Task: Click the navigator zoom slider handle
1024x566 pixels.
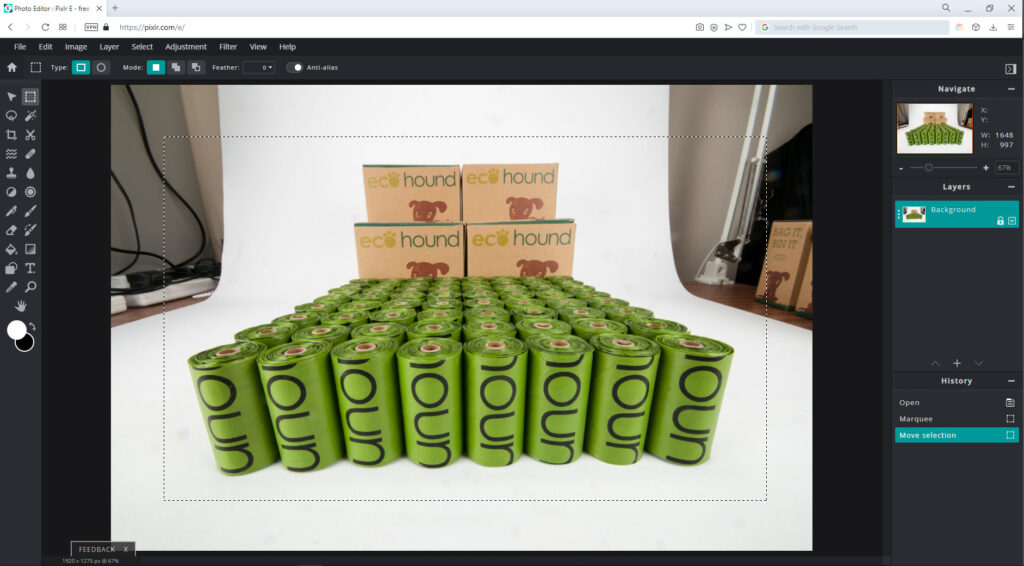Action: [929, 168]
